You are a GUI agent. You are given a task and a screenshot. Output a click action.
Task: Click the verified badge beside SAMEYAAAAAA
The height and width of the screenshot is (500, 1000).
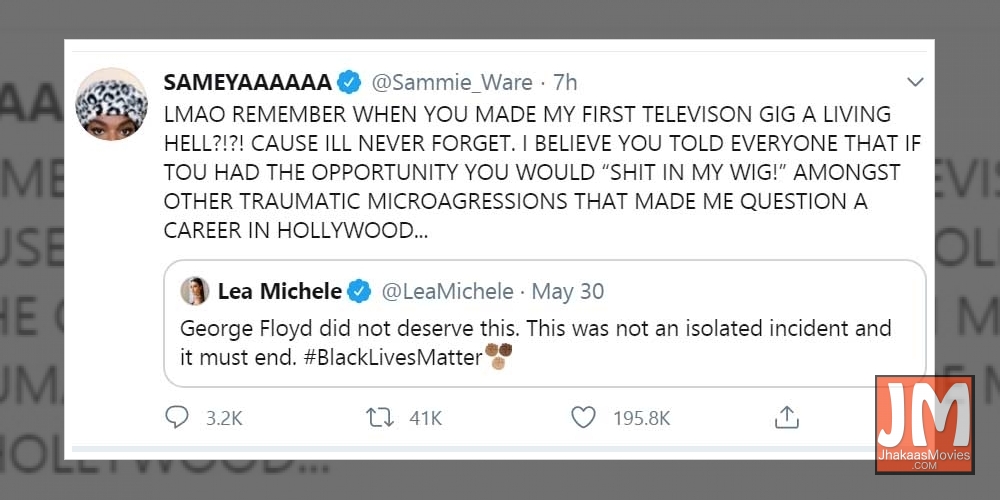coord(348,82)
